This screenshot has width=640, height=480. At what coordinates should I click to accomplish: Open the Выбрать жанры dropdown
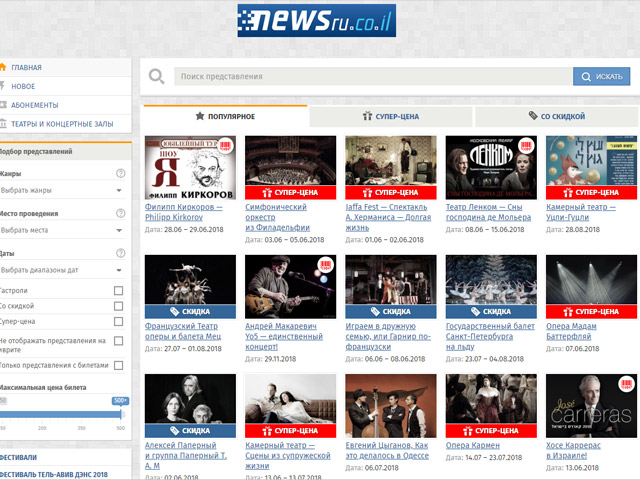tap(62, 190)
